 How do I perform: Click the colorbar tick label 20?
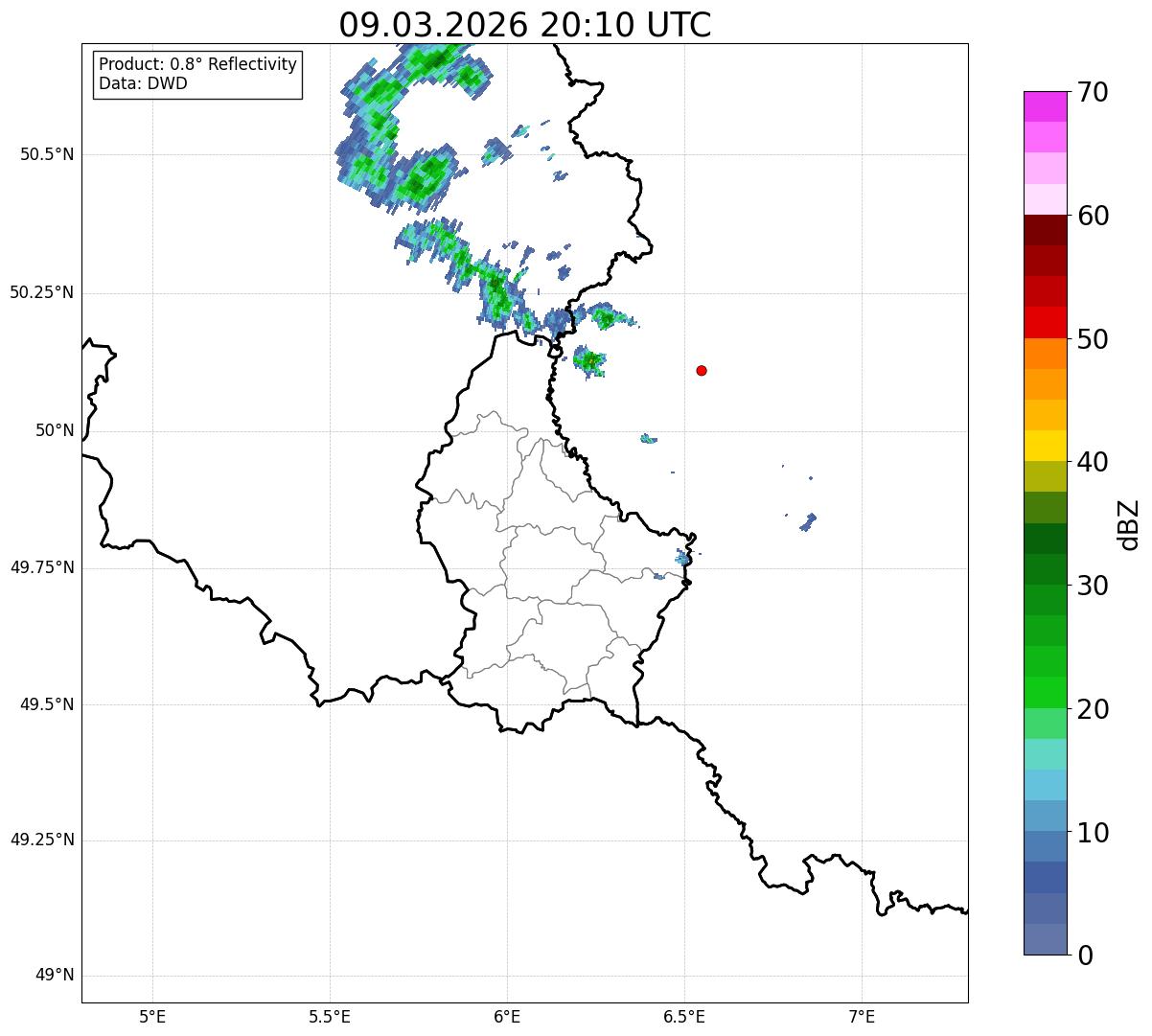click(x=1093, y=709)
